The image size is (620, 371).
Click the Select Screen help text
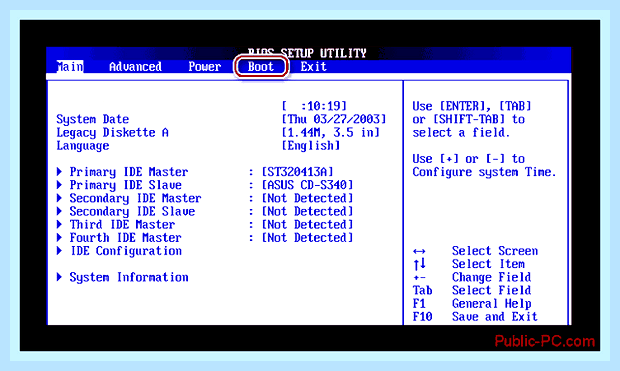coord(495,251)
